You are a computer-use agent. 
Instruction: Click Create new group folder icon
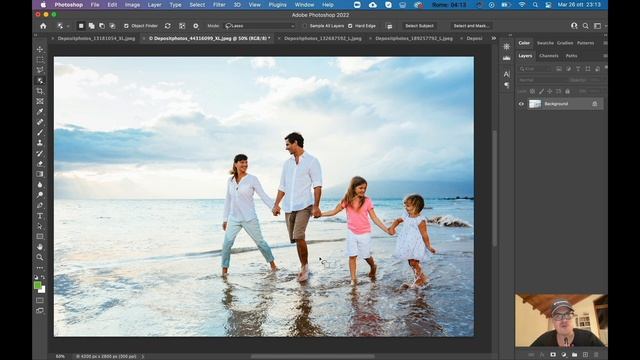574,355
